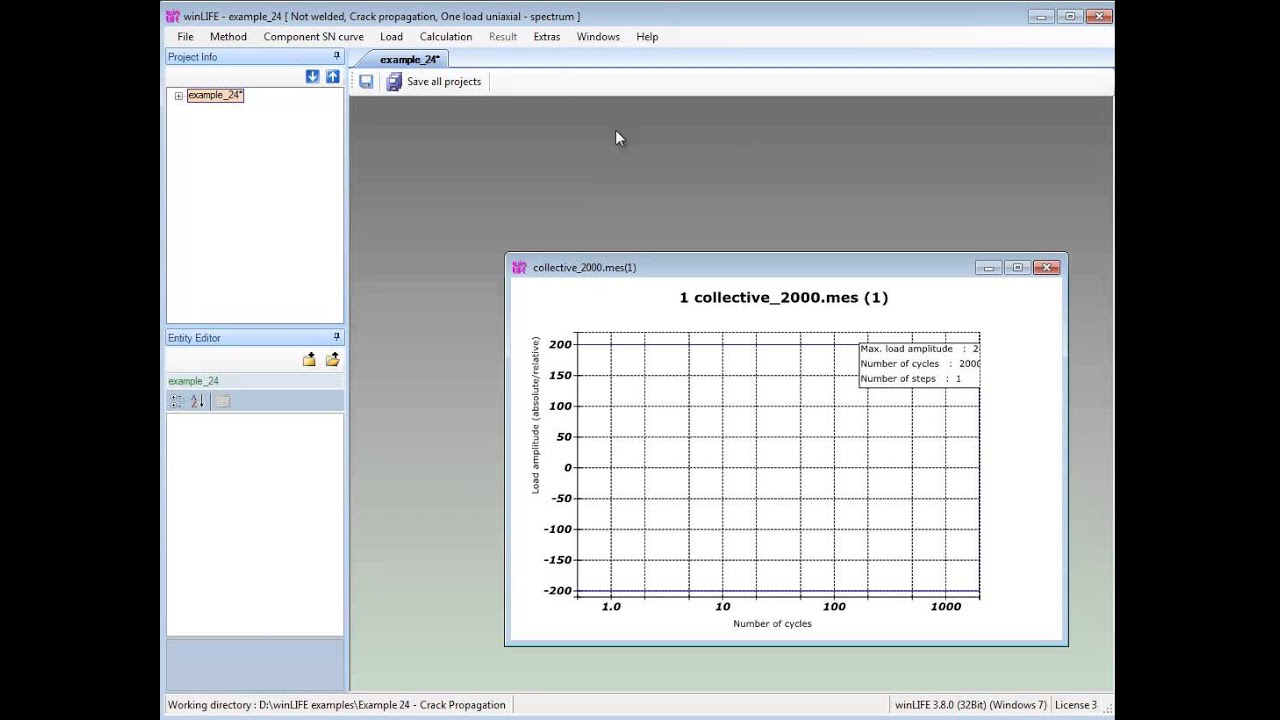The image size is (1280, 720).
Task: Switch to the example_24* tab
Action: coord(409,59)
